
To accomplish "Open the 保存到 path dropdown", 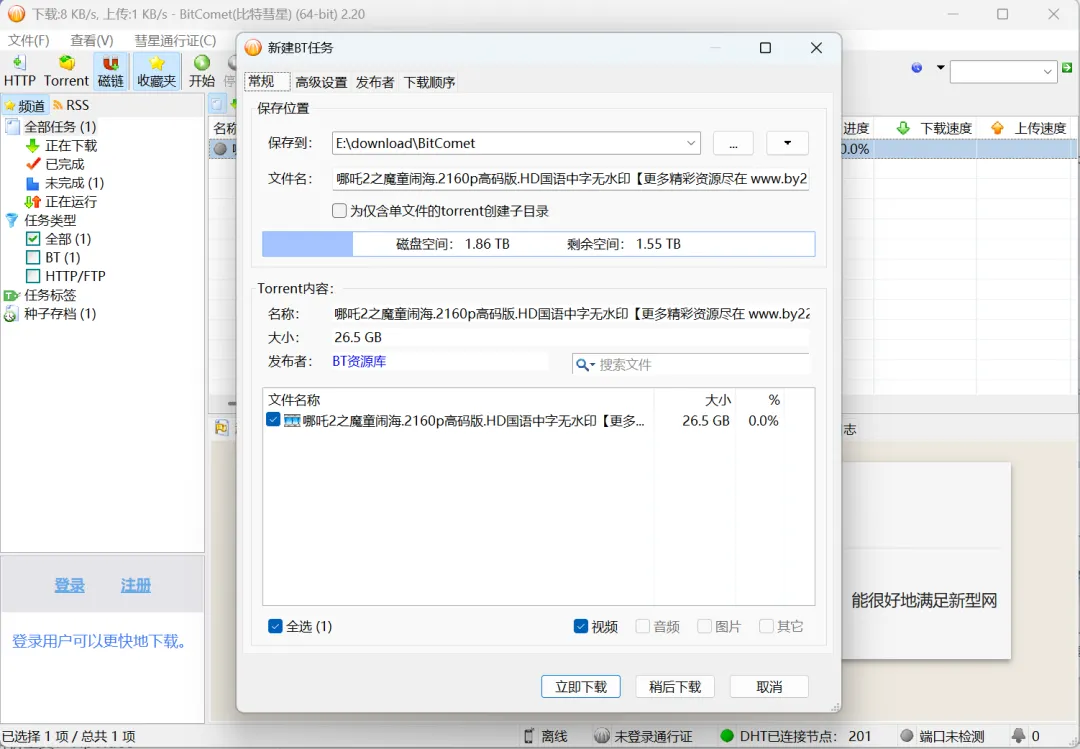I will (x=690, y=143).
